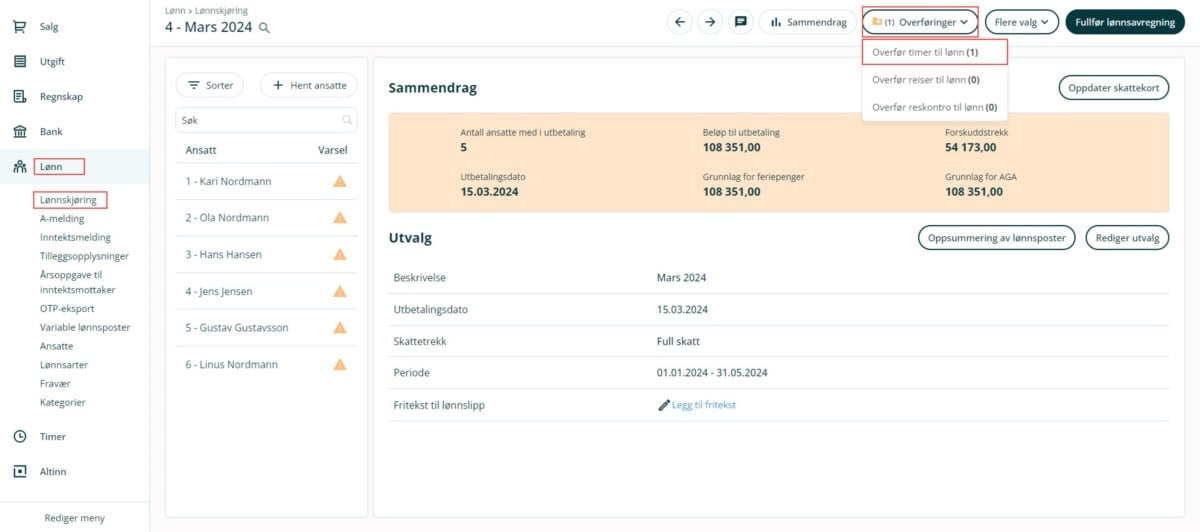Open Timer clock icon in sidebar
The height and width of the screenshot is (532, 1200).
click(19, 437)
